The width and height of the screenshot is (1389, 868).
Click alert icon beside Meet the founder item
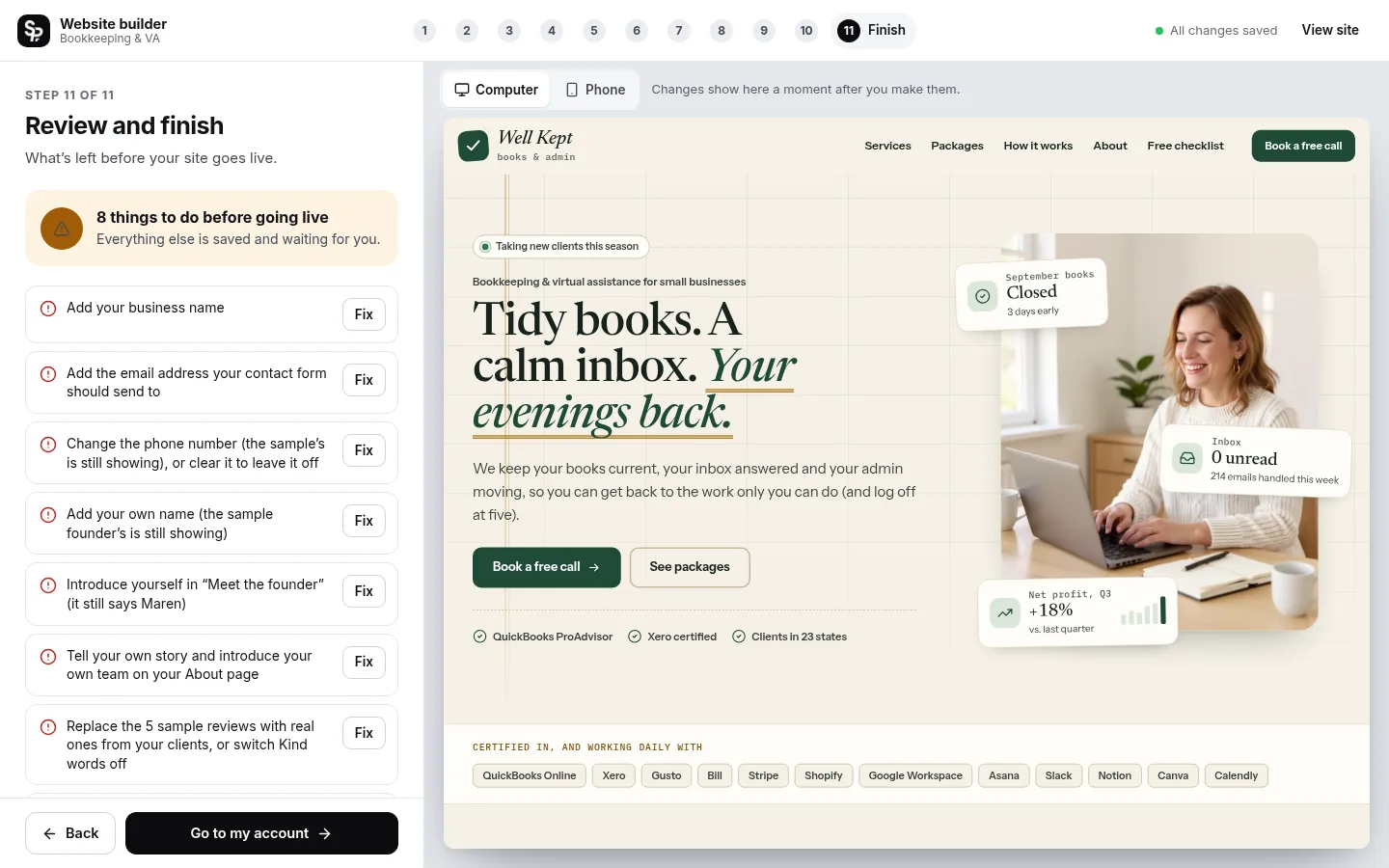(48, 585)
